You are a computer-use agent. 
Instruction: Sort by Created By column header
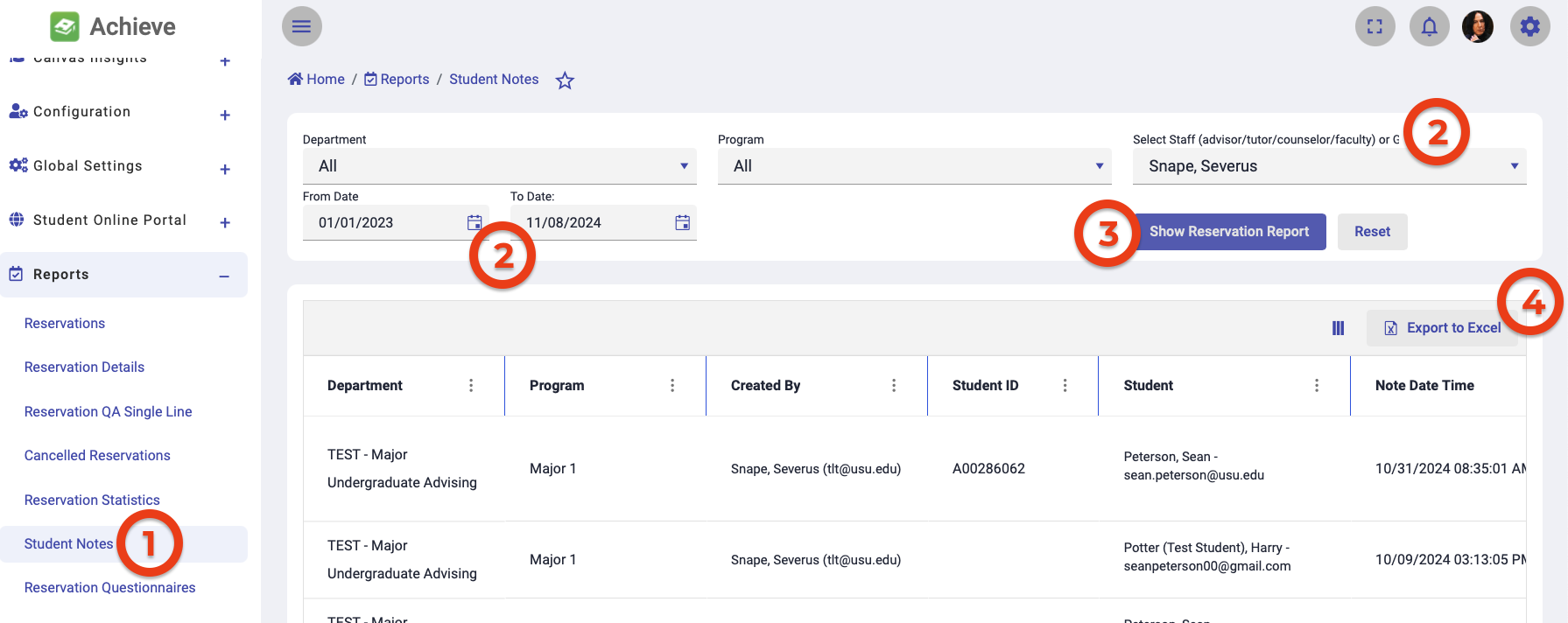tap(765, 386)
